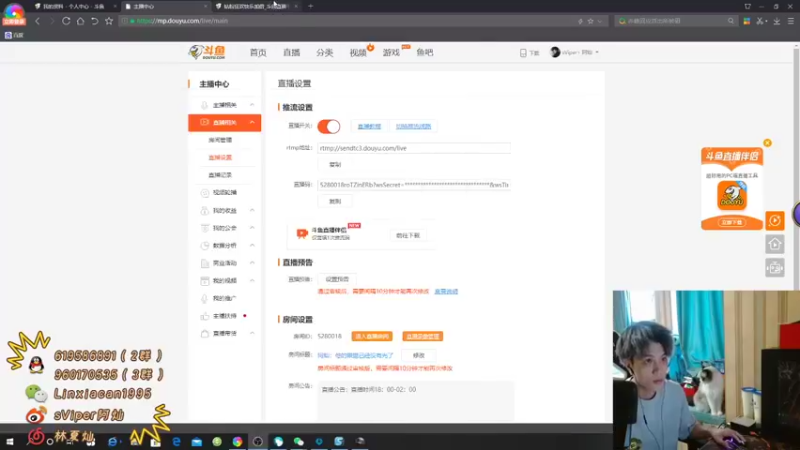Open 我的推广 in the sidebar
This screenshot has width=800, height=450.
(224, 298)
